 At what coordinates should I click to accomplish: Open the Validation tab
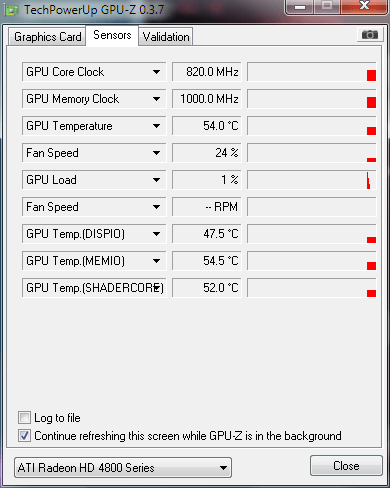[166, 37]
